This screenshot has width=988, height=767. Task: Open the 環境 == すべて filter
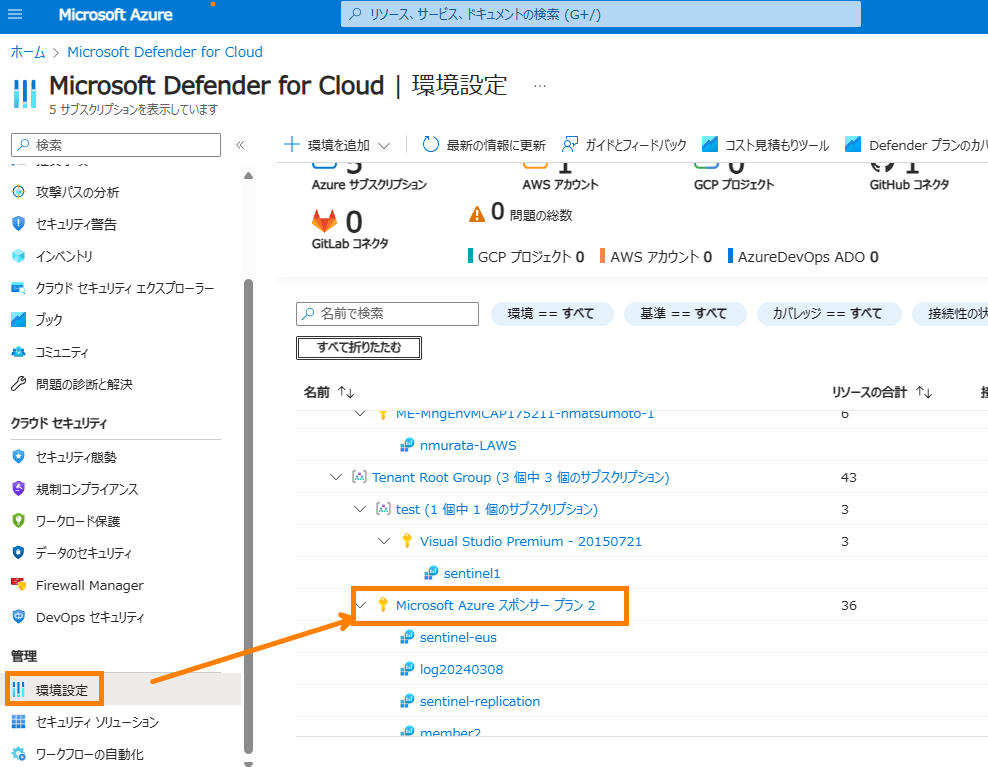pyautogui.click(x=551, y=313)
